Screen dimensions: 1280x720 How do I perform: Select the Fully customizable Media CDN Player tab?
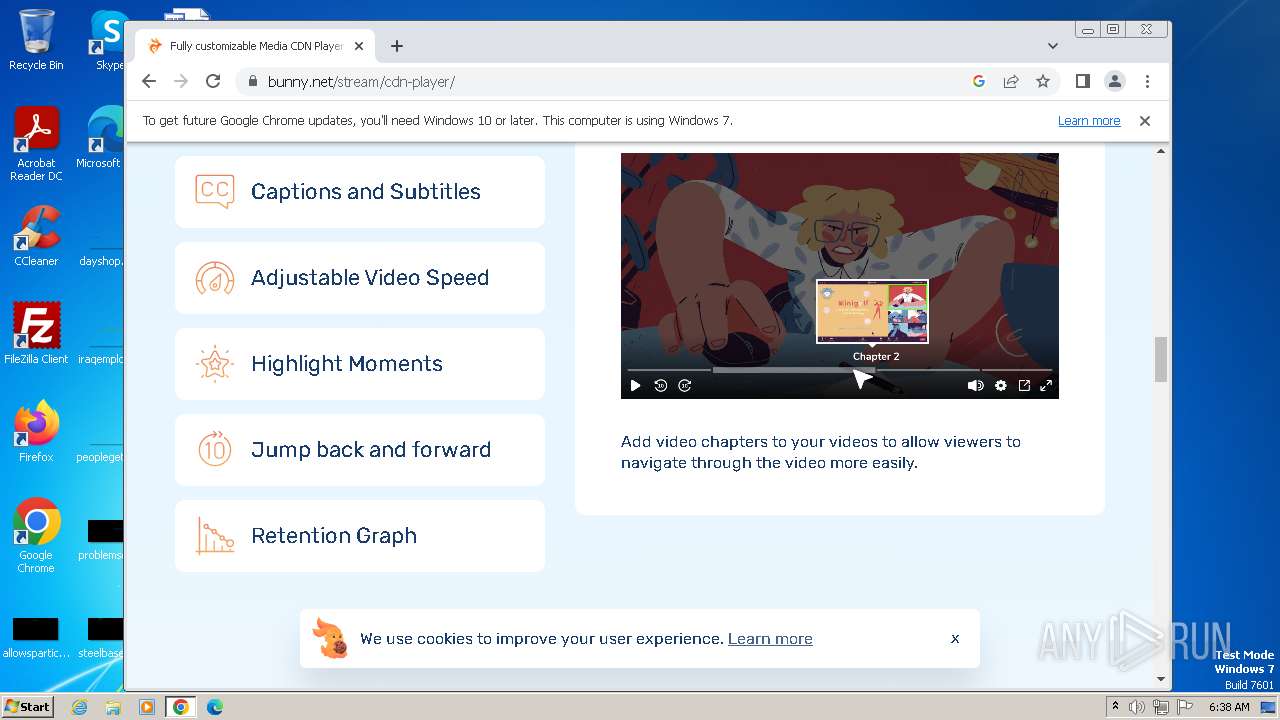click(x=255, y=46)
